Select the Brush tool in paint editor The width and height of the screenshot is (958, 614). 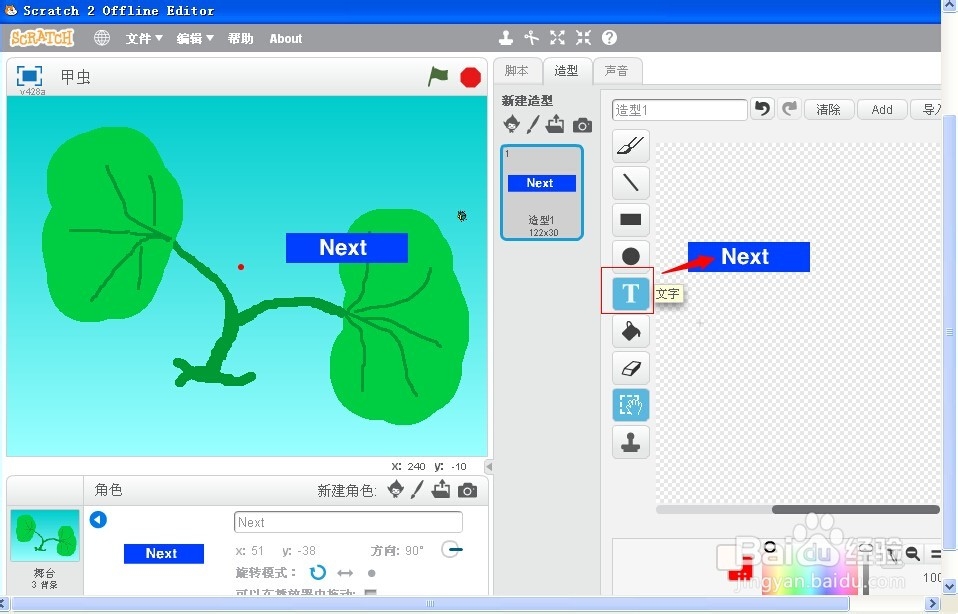631,146
